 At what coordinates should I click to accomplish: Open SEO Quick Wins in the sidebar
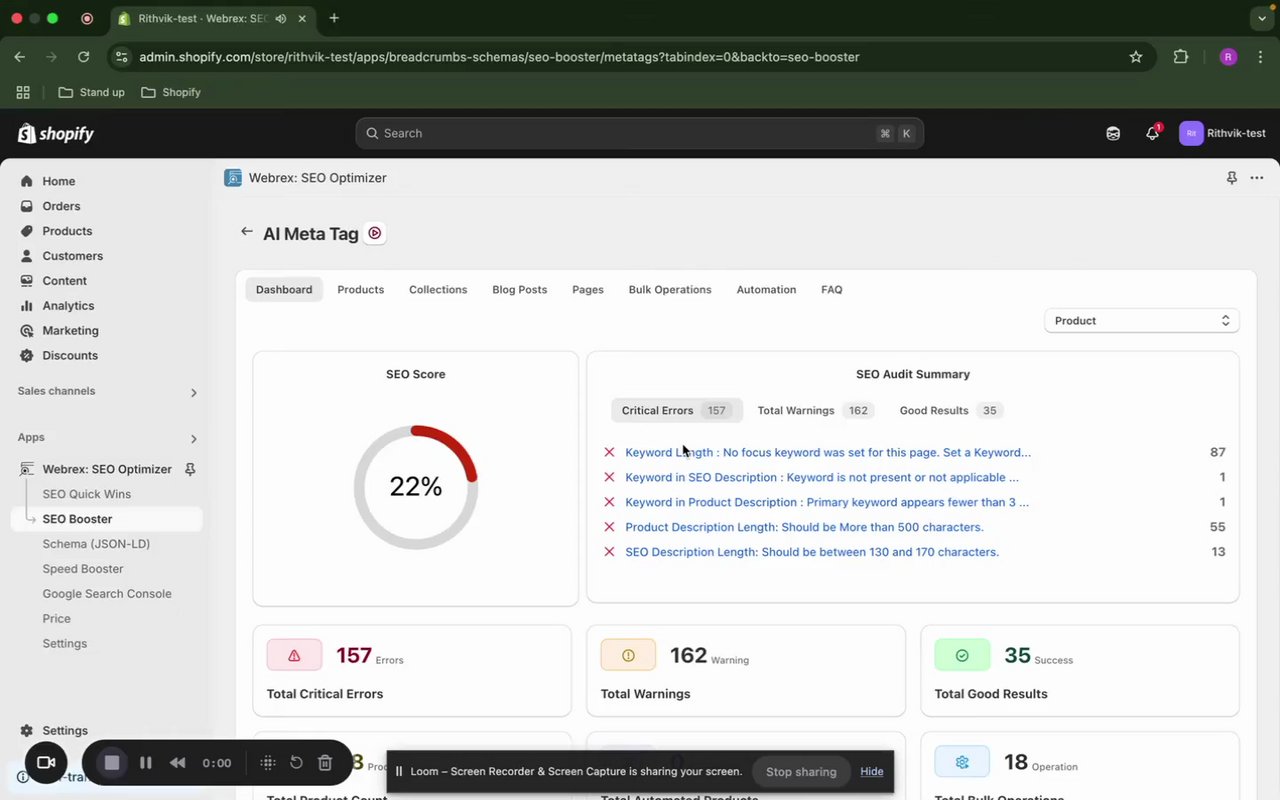click(87, 494)
